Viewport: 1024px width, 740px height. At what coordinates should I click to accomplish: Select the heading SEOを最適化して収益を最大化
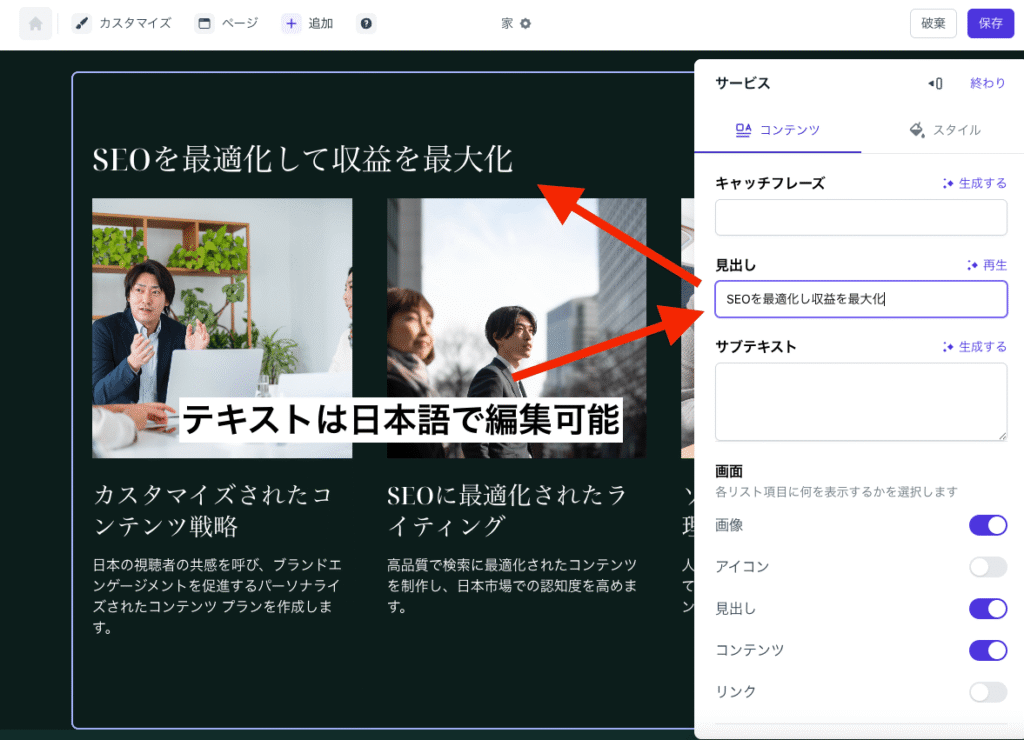point(302,159)
